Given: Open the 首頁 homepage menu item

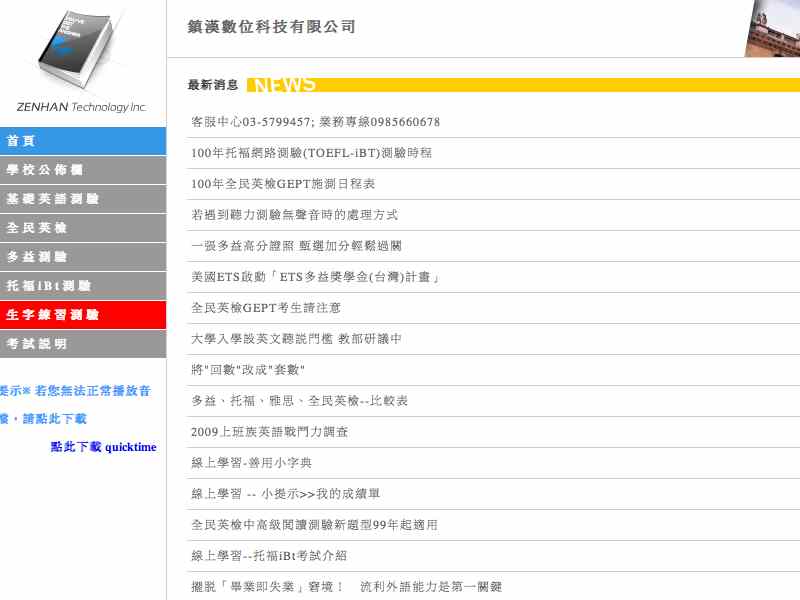Looking at the screenshot, I should [80, 141].
